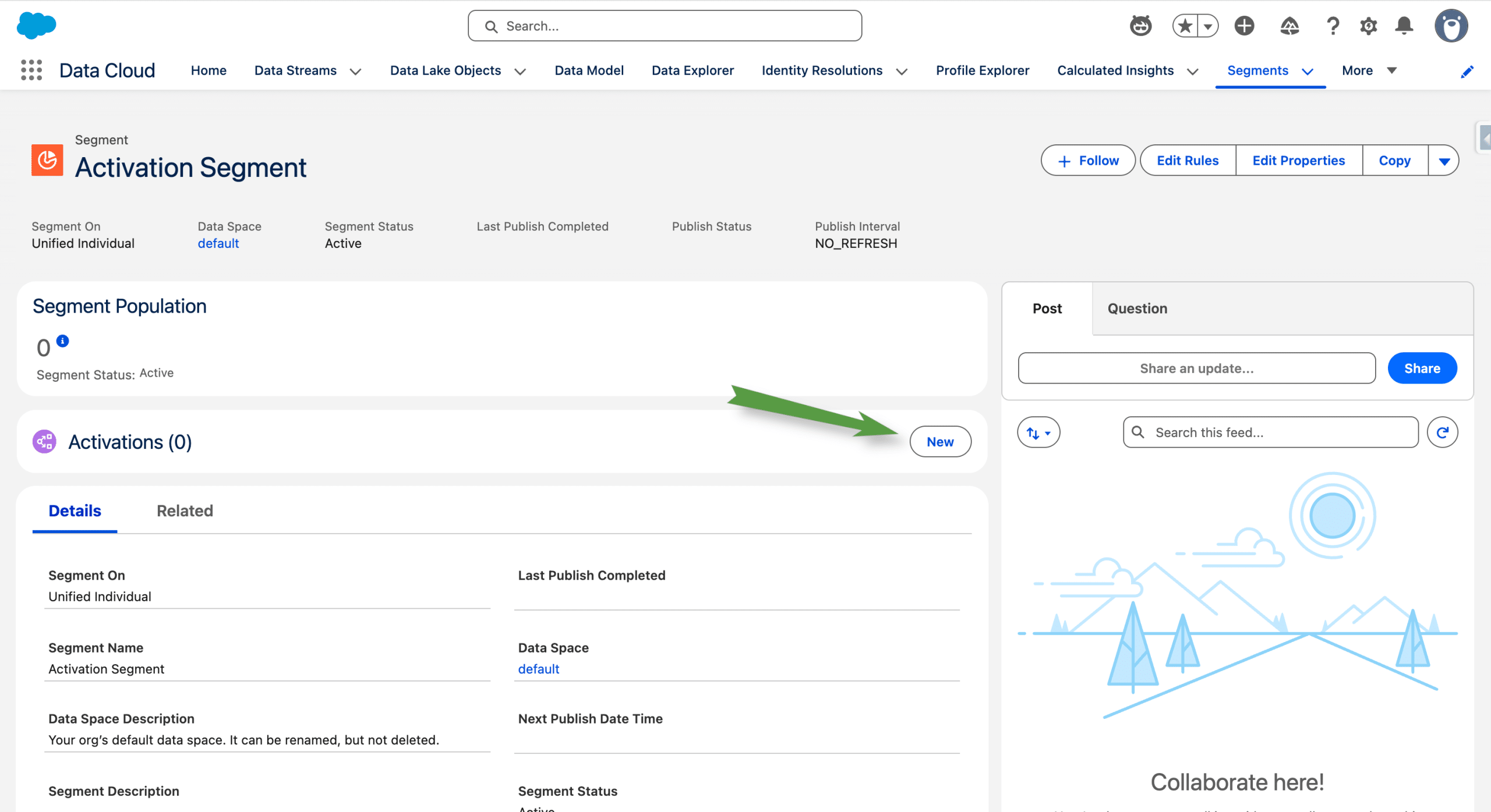Refresh the feed with the reload icon
Image resolution: width=1491 pixels, height=812 pixels.
click(x=1442, y=432)
